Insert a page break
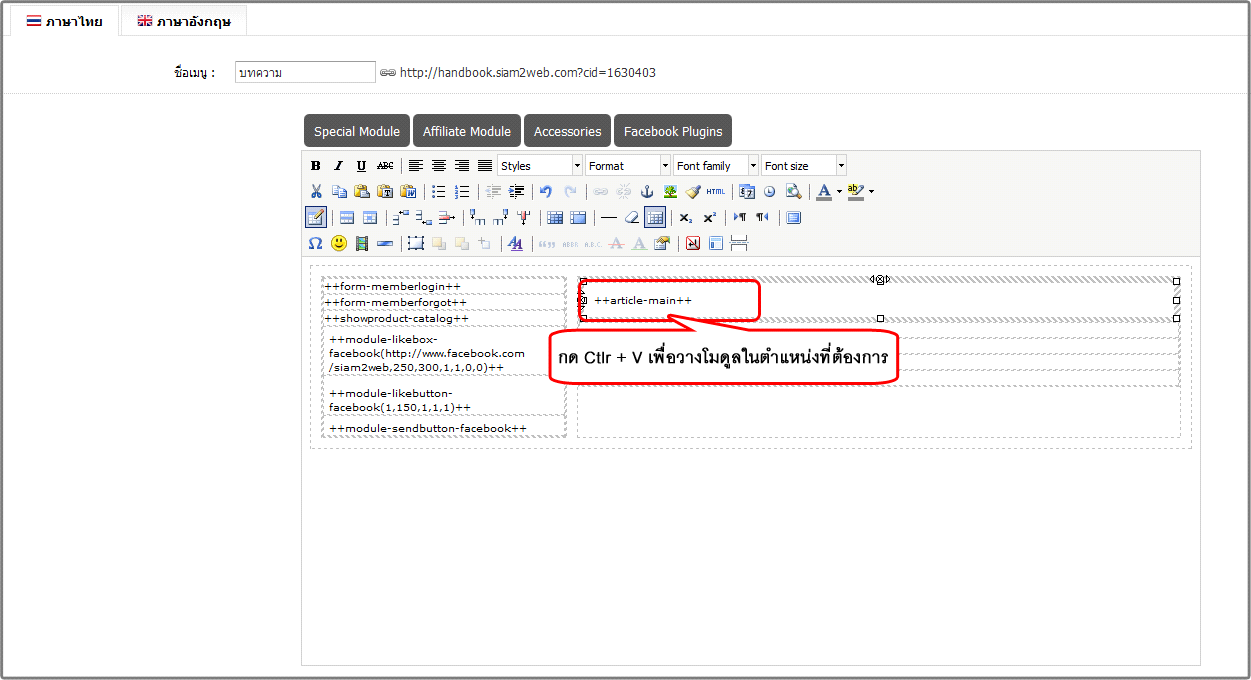Viewport: 1251px width, 680px height. (x=740, y=243)
